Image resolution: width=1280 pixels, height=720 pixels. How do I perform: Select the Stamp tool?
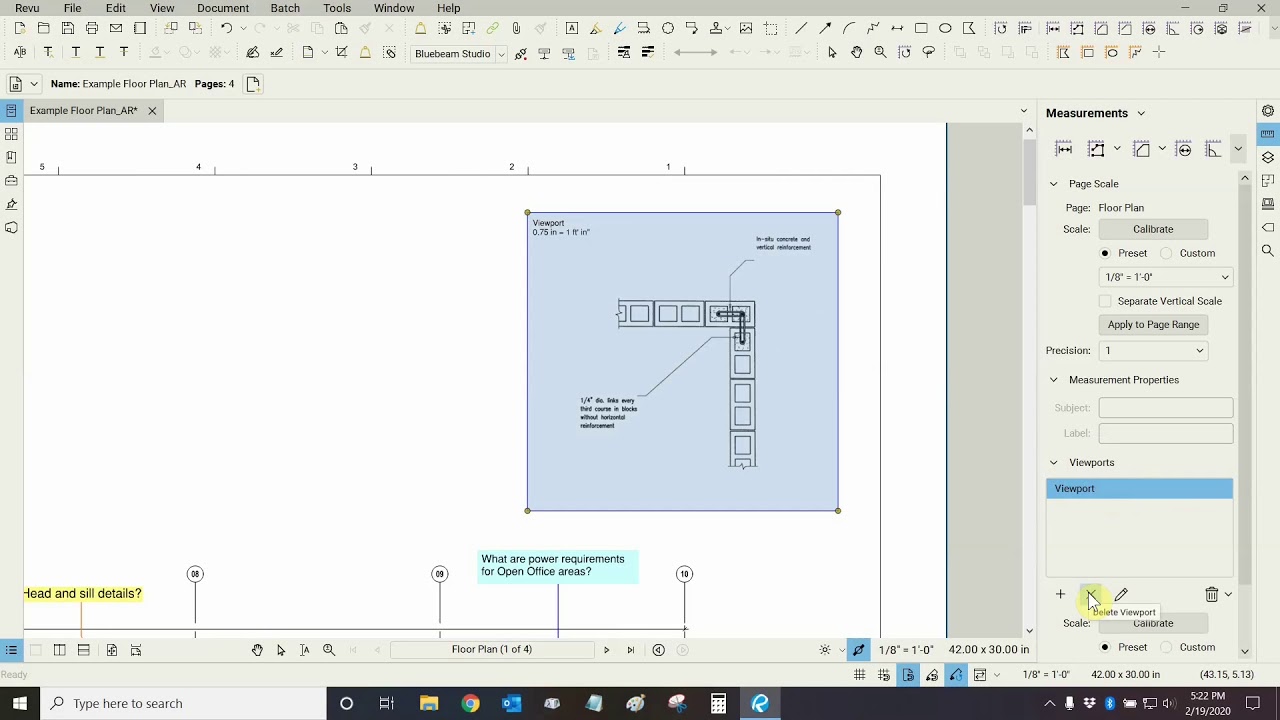[x=716, y=28]
